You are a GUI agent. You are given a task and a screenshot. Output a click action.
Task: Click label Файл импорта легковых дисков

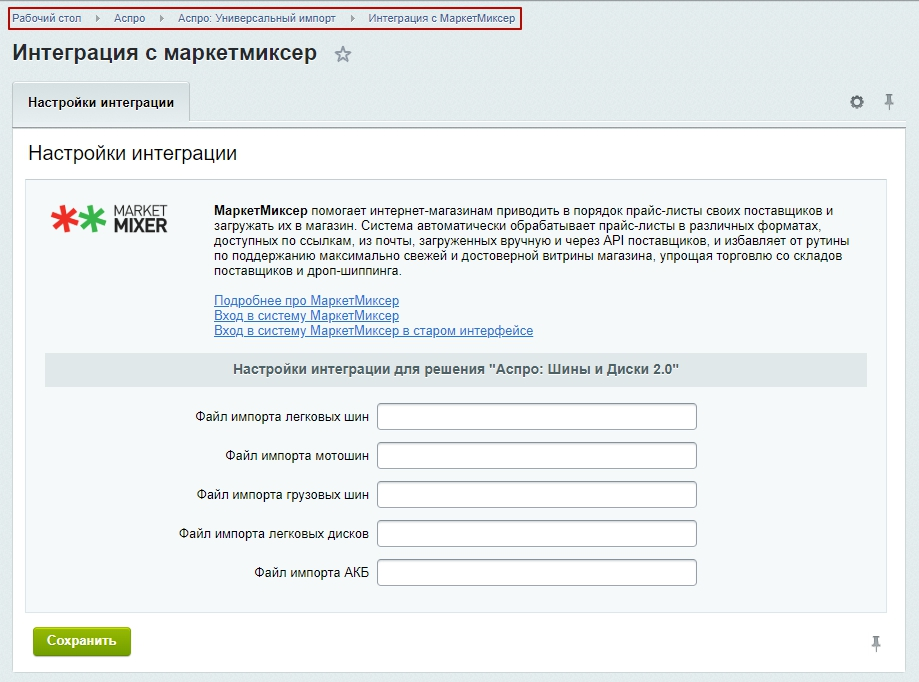coord(274,534)
